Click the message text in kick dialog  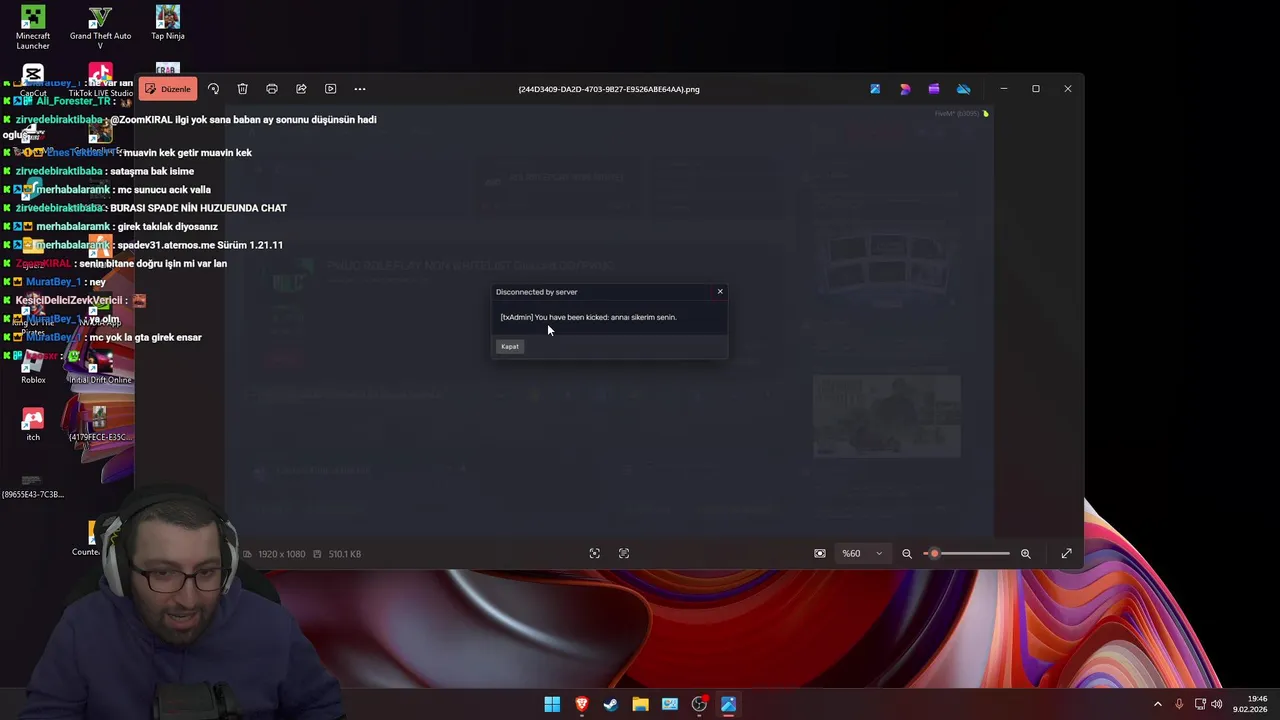(x=588, y=317)
